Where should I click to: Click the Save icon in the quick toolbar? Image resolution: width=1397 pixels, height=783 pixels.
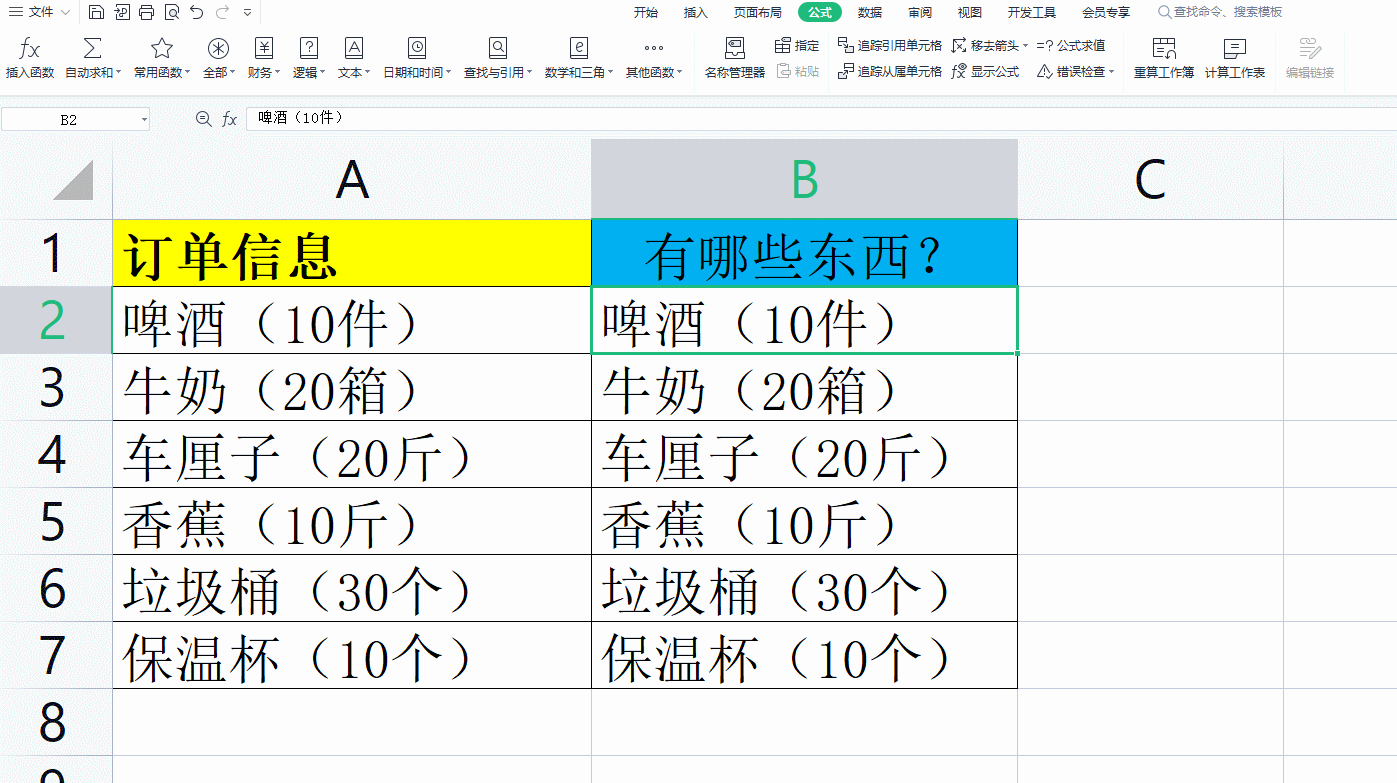96,12
